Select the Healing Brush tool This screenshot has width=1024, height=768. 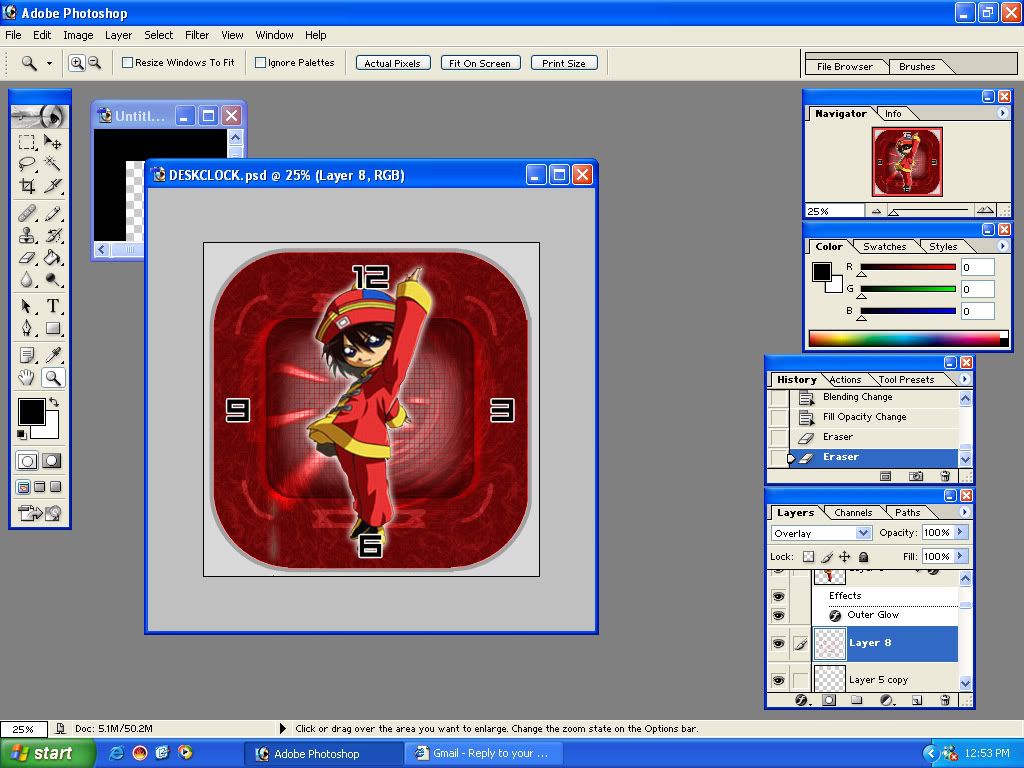click(x=27, y=214)
